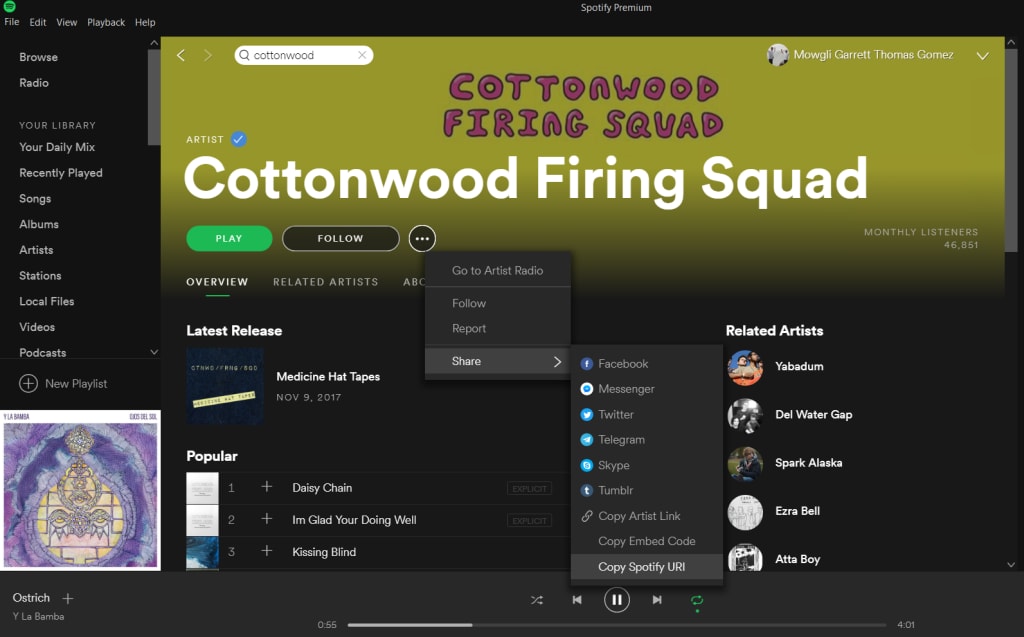The image size is (1024, 637).
Task: Toggle shuffle playback
Action: click(537, 600)
